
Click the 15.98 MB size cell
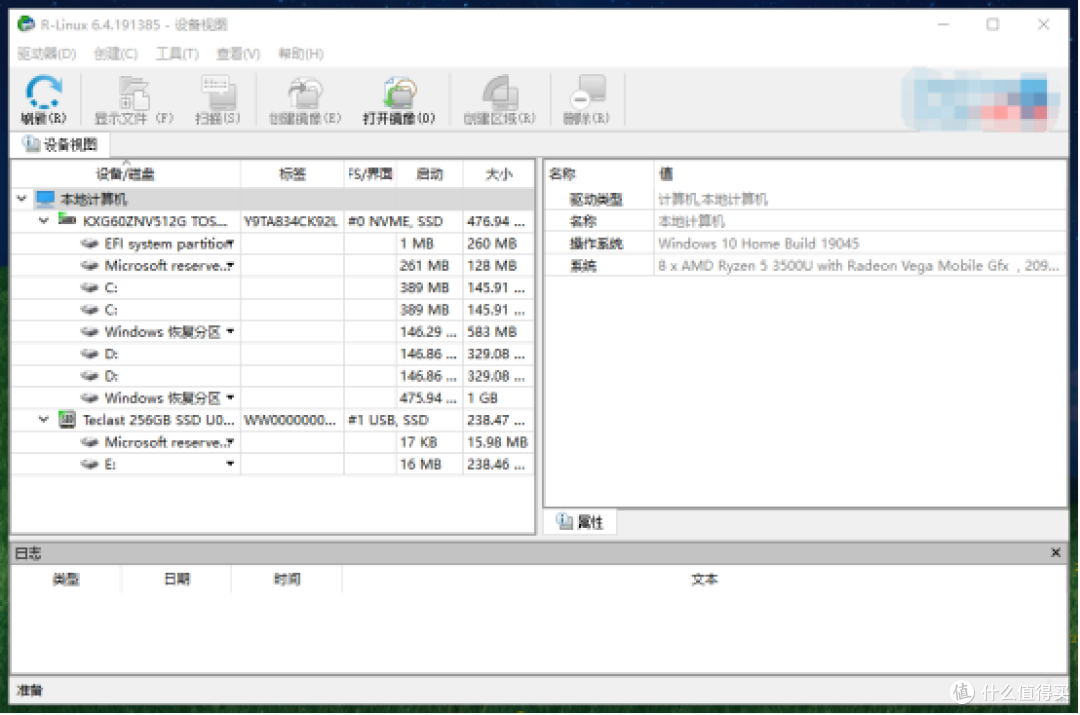[497, 442]
